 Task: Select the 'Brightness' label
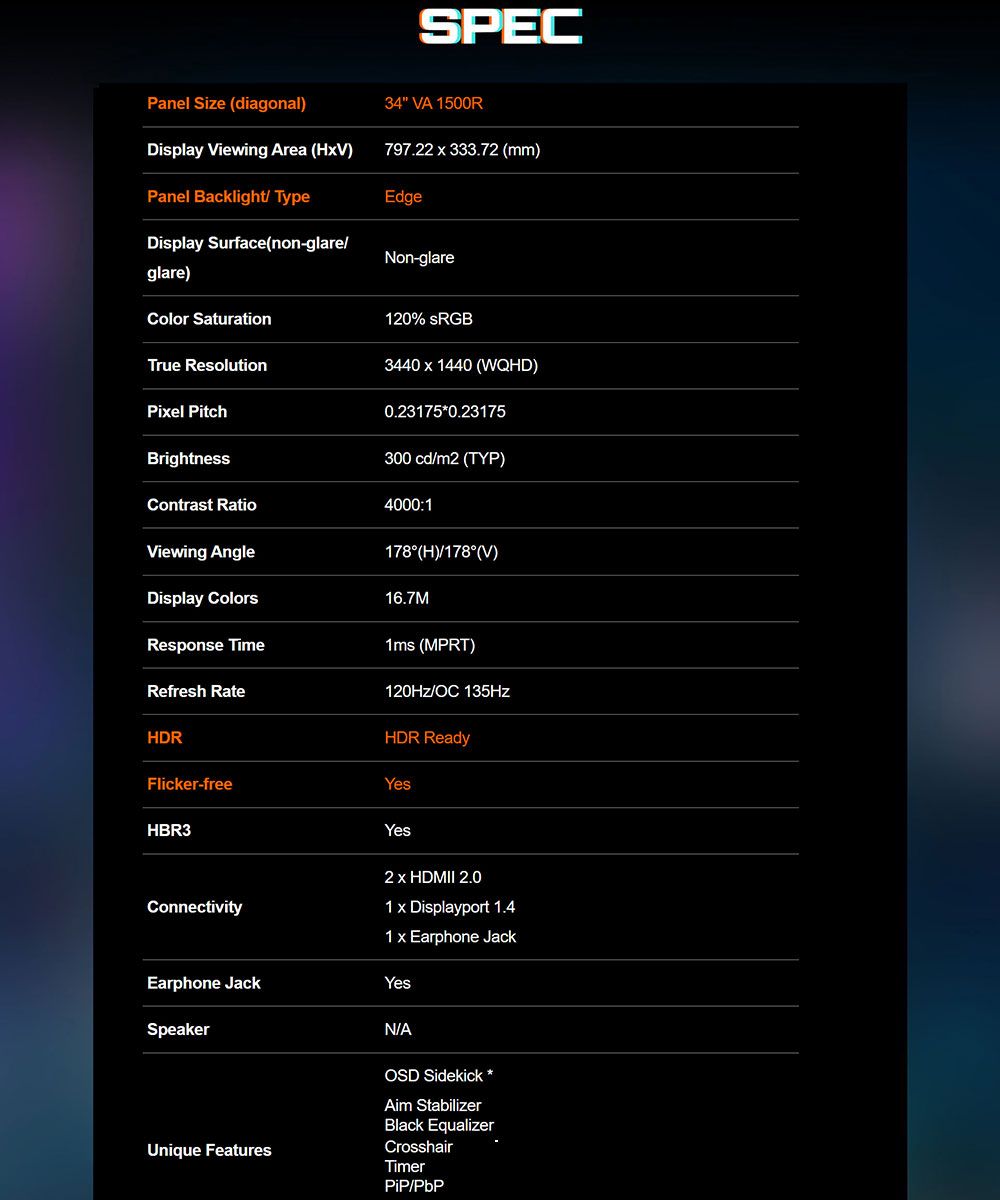[188, 459]
